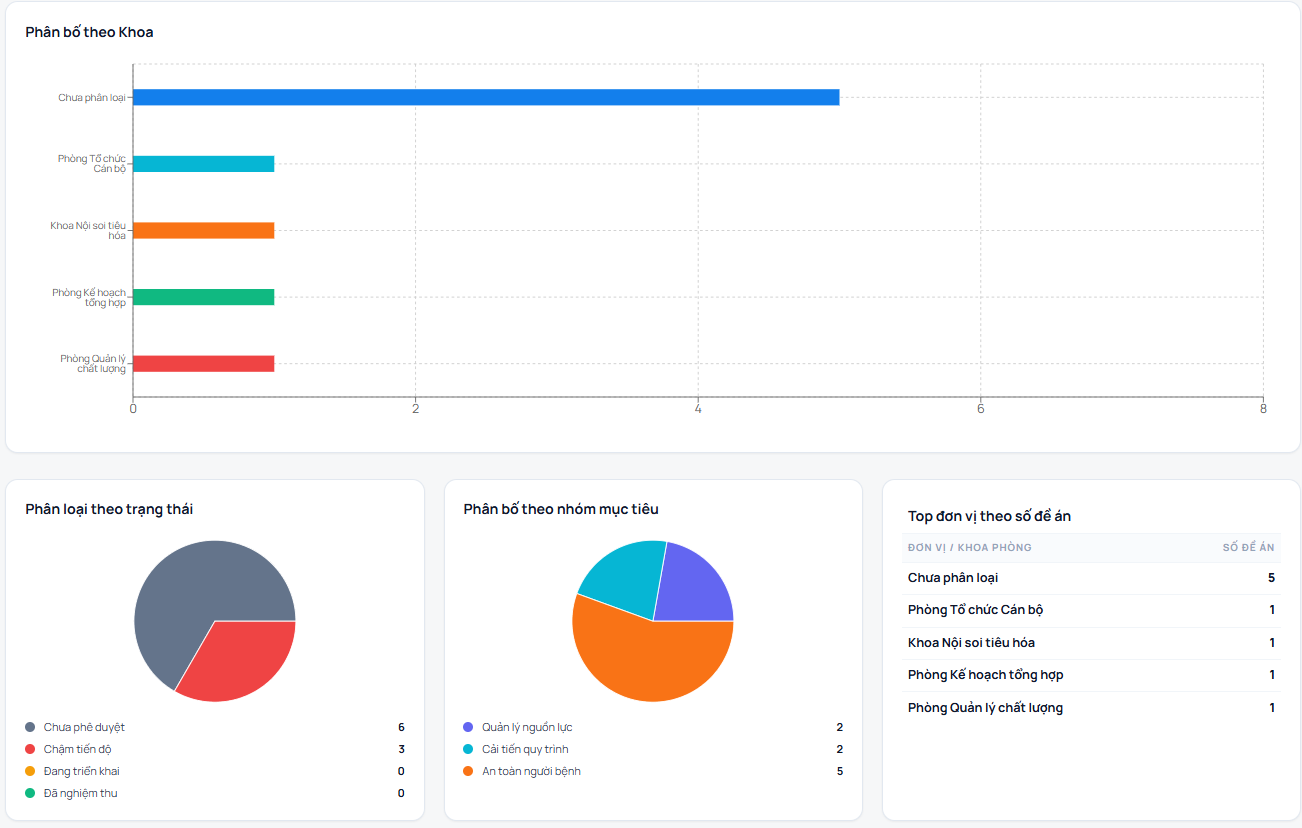The image size is (1302, 828).
Task: Click the ĐƠN VỊ / KHOA PHÒNG column header
Action: pos(969,547)
